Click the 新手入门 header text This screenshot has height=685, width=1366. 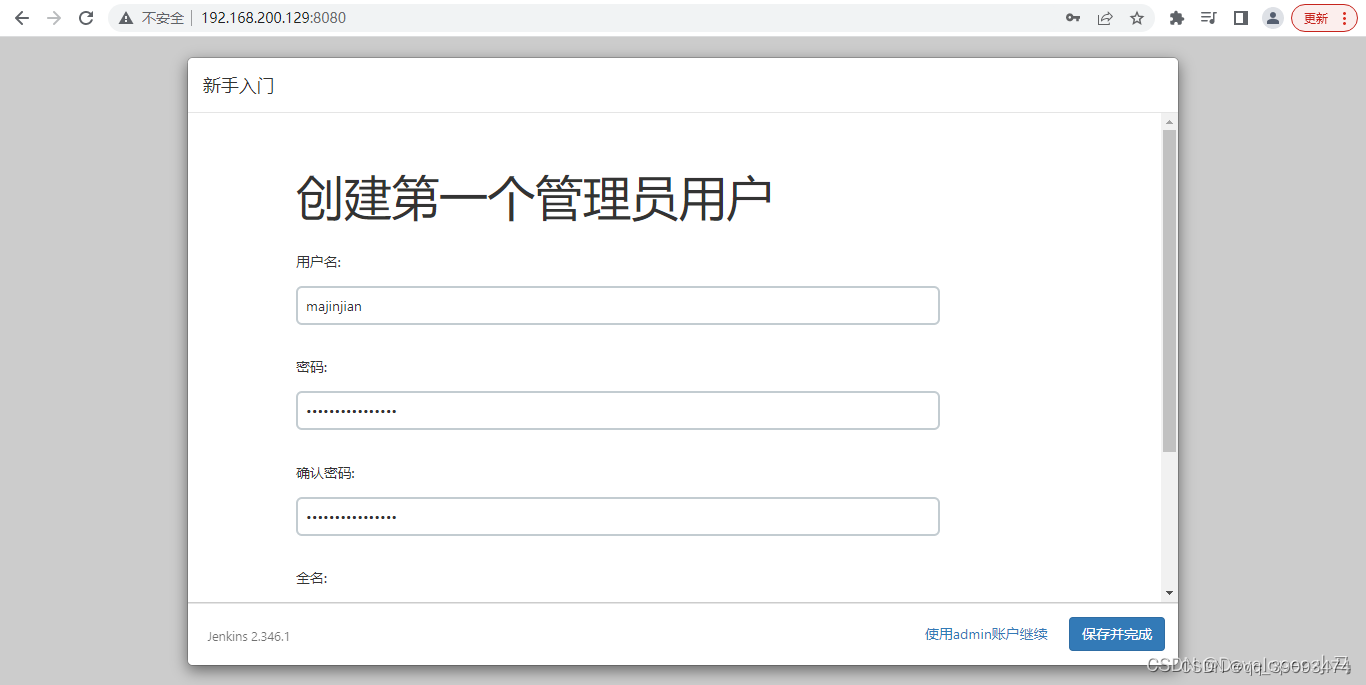pos(238,86)
